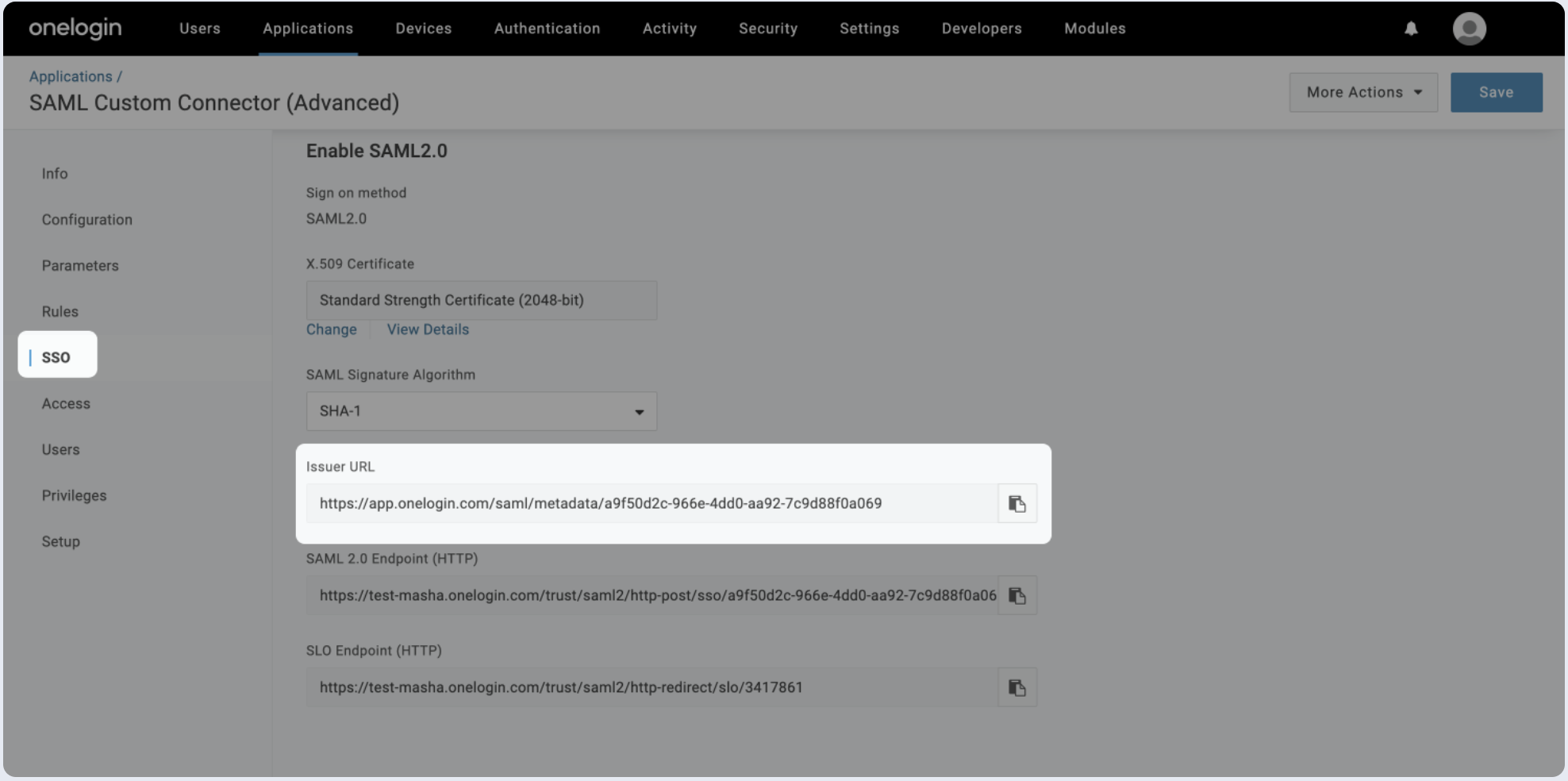This screenshot has width=1568, height=781.
Task: Click the X.509 Certificate field
Action: 481,300
